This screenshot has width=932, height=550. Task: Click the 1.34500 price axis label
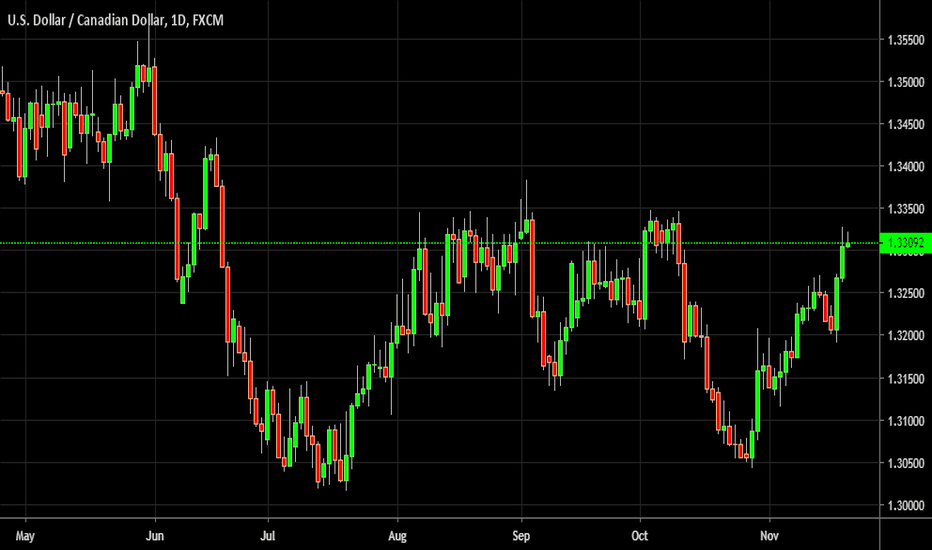906,125
